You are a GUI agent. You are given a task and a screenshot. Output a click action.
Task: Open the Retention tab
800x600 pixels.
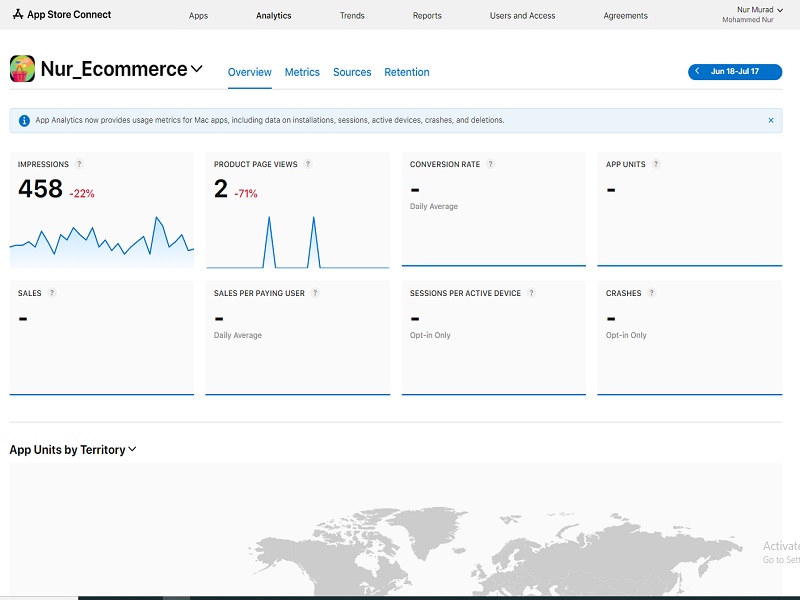tap(407, 72)
